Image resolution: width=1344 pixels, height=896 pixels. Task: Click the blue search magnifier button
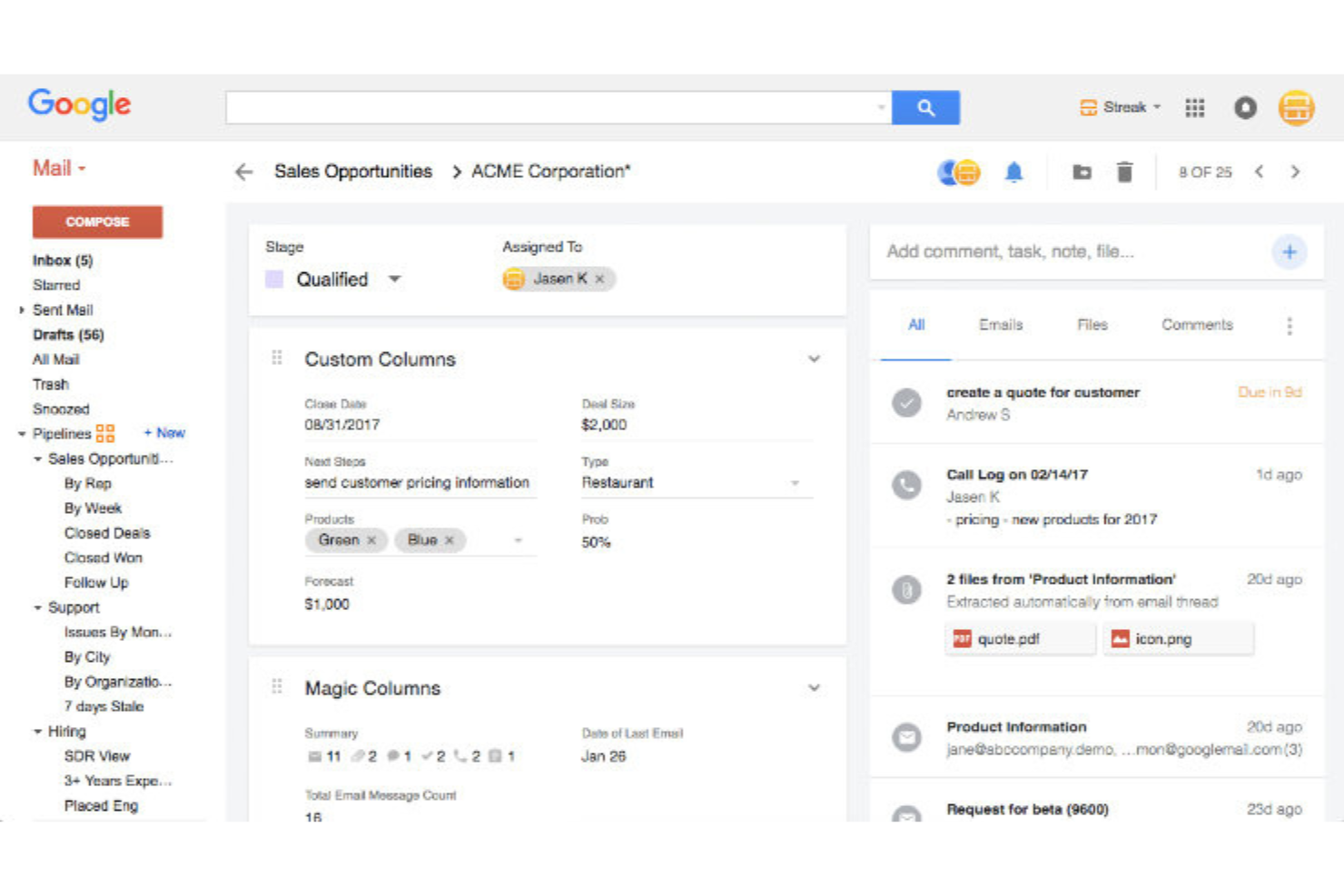925,107
